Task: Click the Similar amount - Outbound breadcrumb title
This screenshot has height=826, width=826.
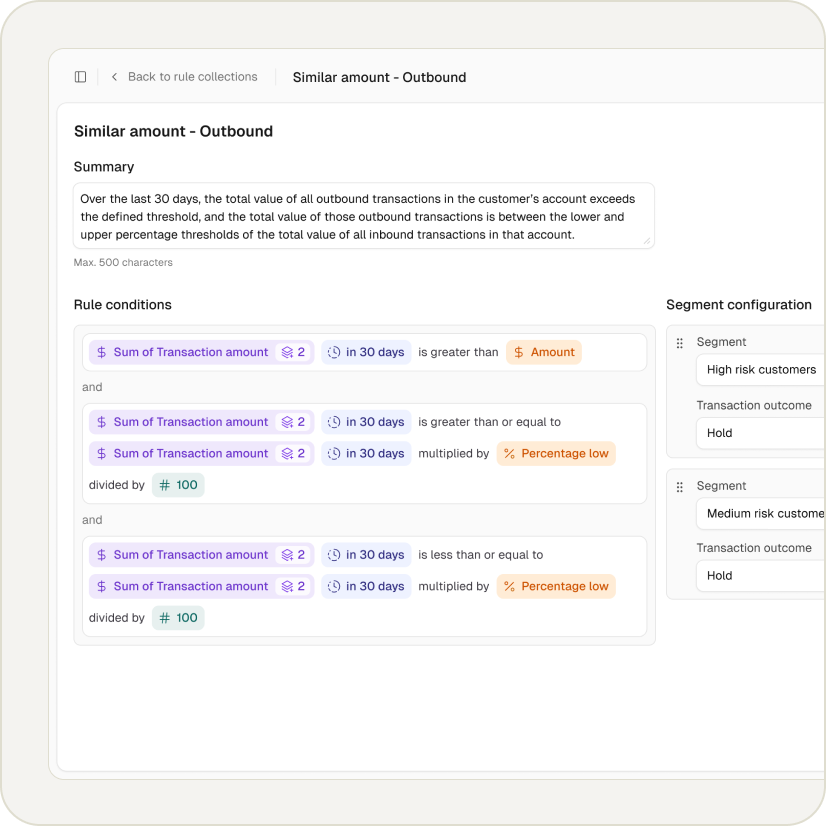Action: pos(379,77)
